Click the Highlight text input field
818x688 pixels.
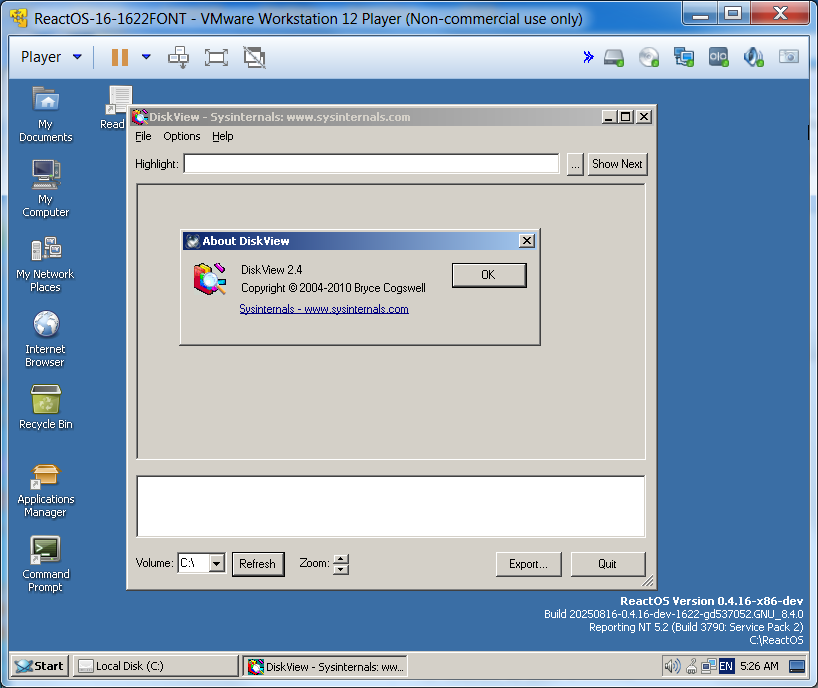pyautogui.click(x=370, y=164)
